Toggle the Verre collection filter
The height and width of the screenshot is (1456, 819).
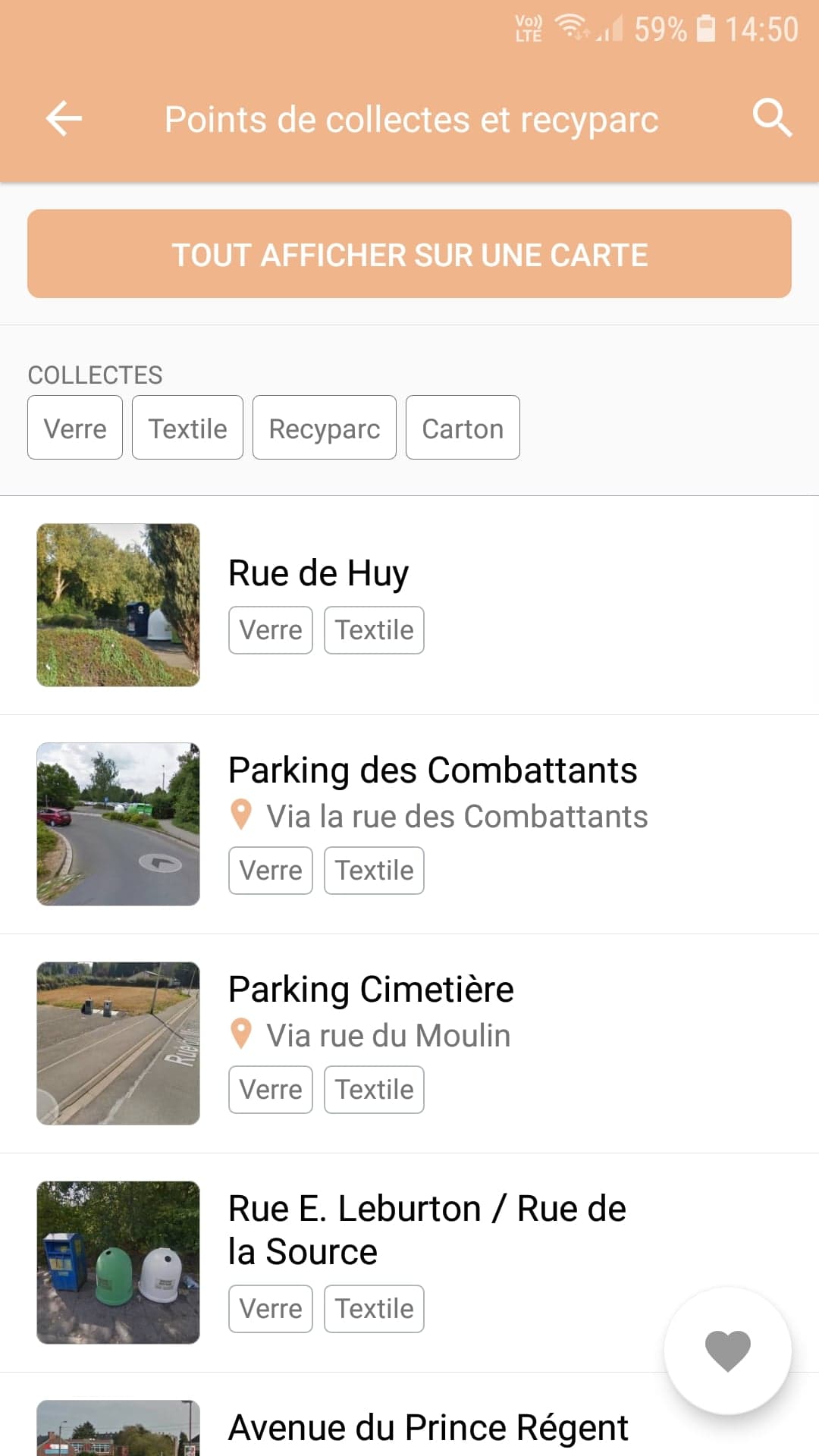[x=75, y=428]
